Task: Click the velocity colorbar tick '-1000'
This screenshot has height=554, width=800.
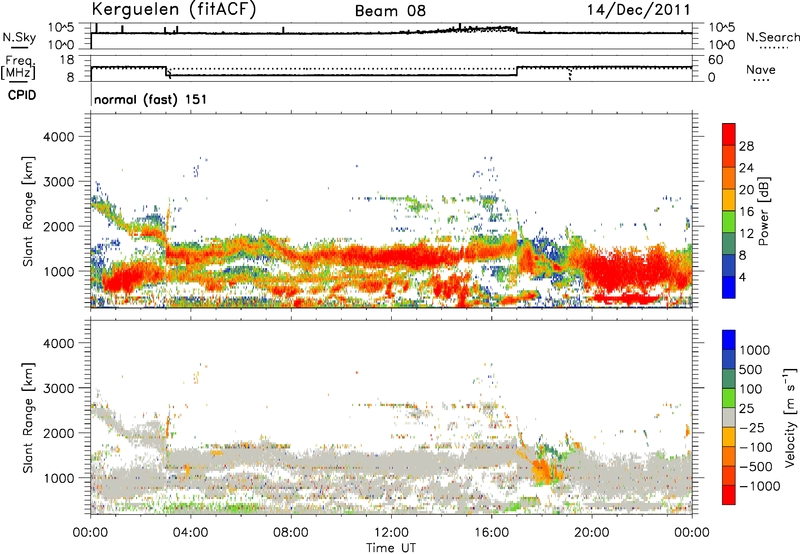Action: pos(760,486)
